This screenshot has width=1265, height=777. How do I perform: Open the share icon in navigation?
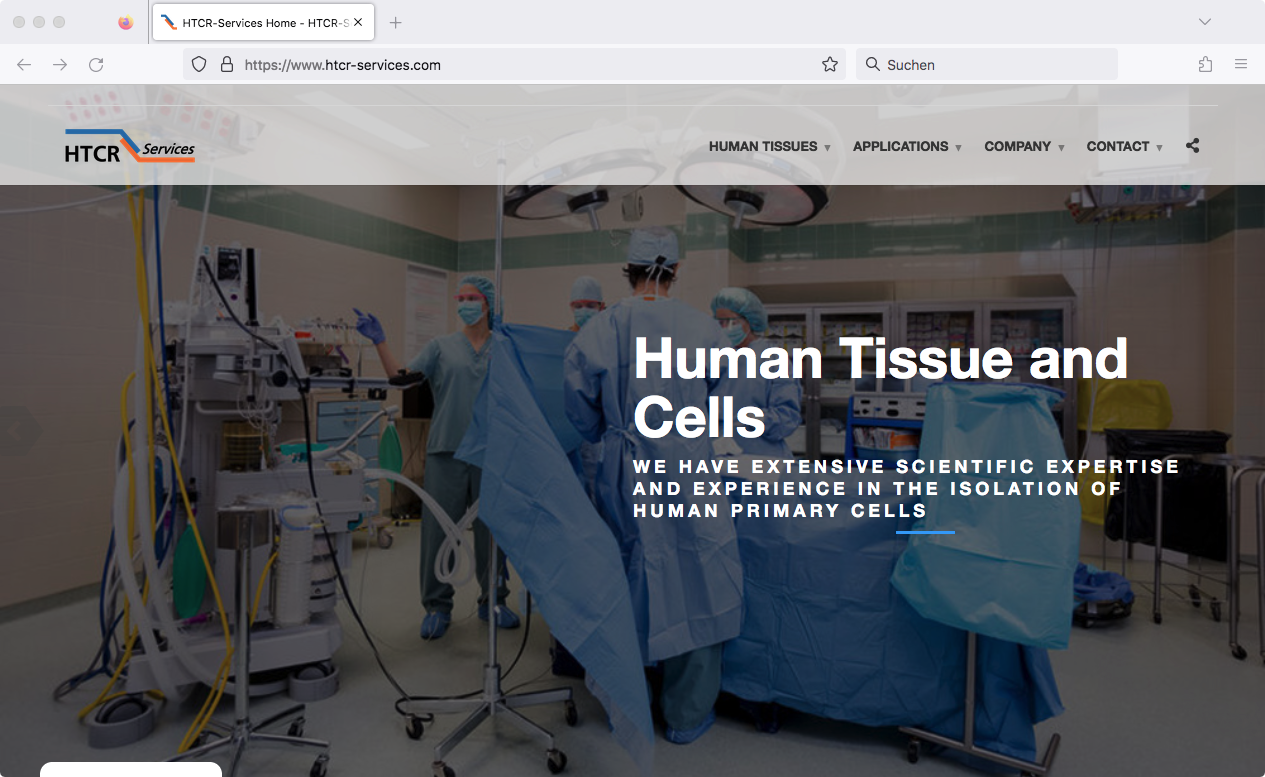click(1192, 146)
